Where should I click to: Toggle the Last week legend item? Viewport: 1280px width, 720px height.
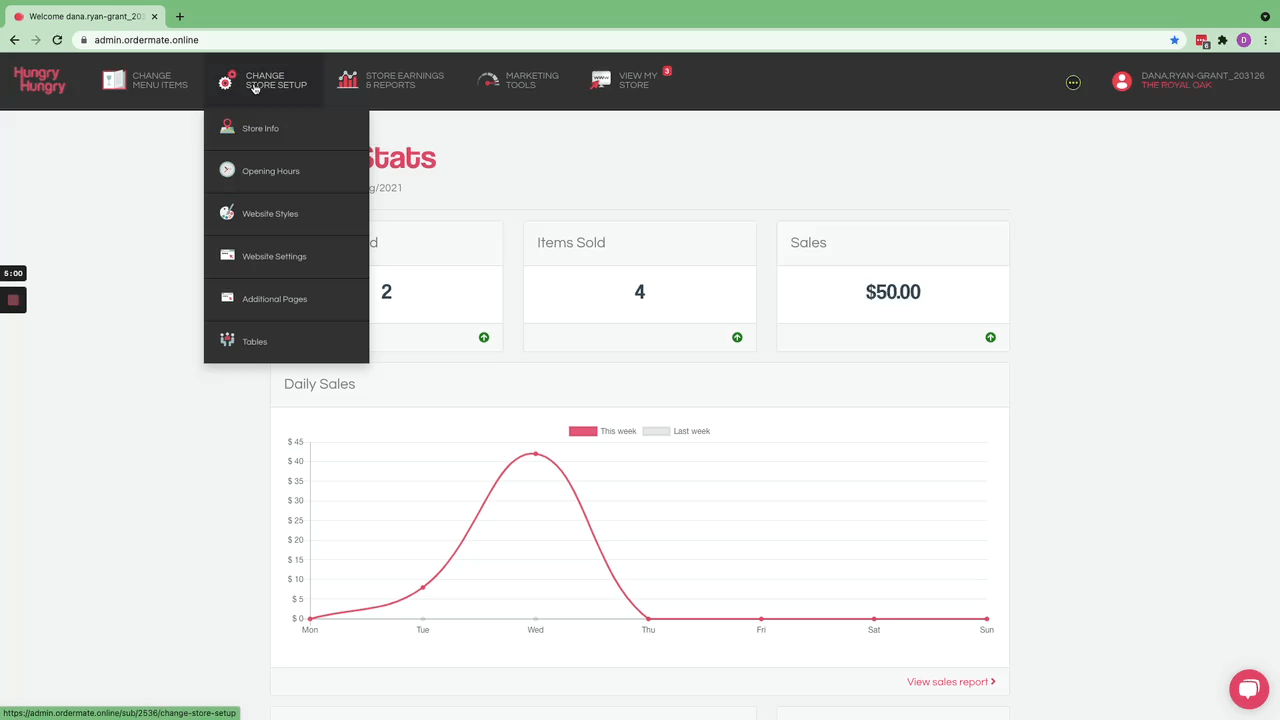[676, 431]
